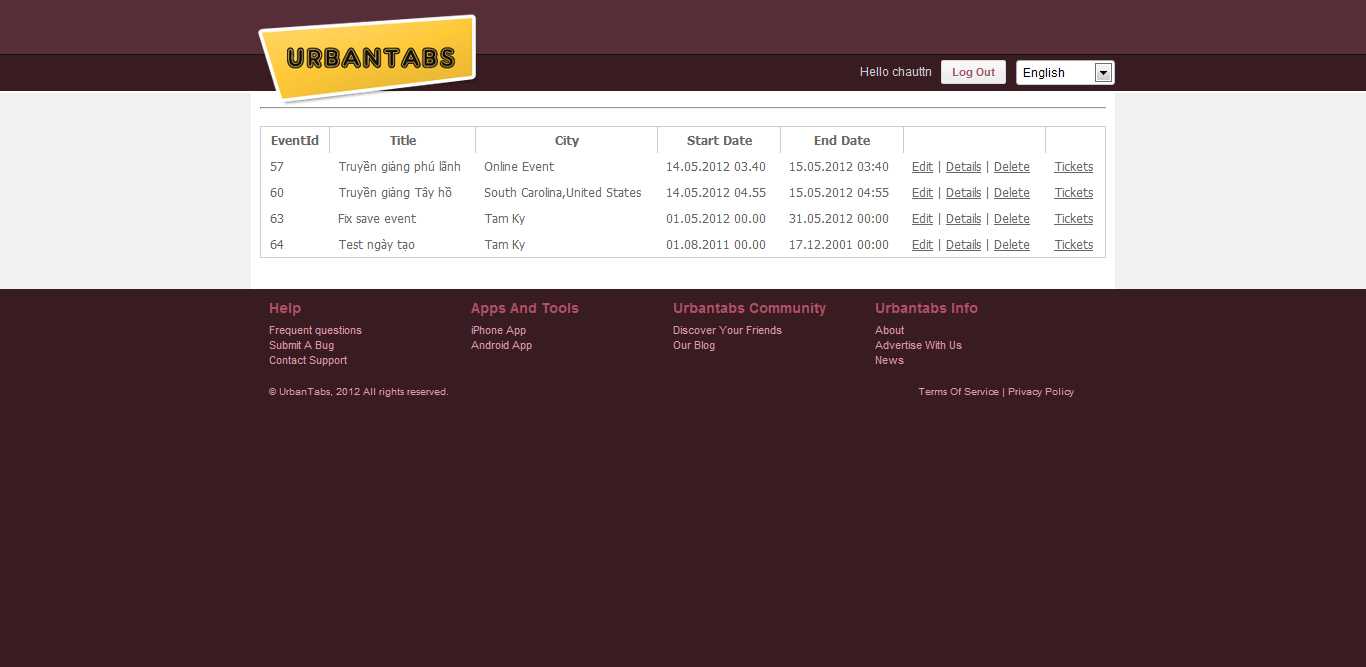Click the Help footer heading

(x=285, y=308)
